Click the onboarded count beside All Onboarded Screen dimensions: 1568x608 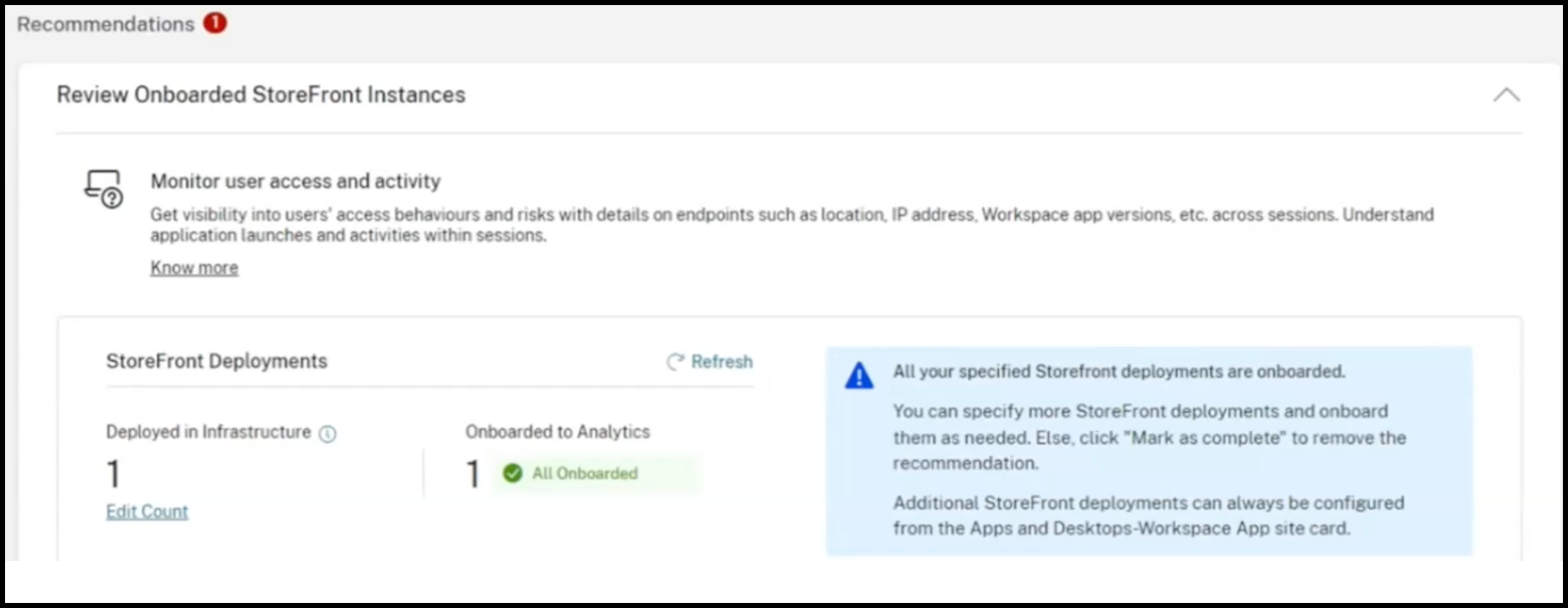[473, 474]
